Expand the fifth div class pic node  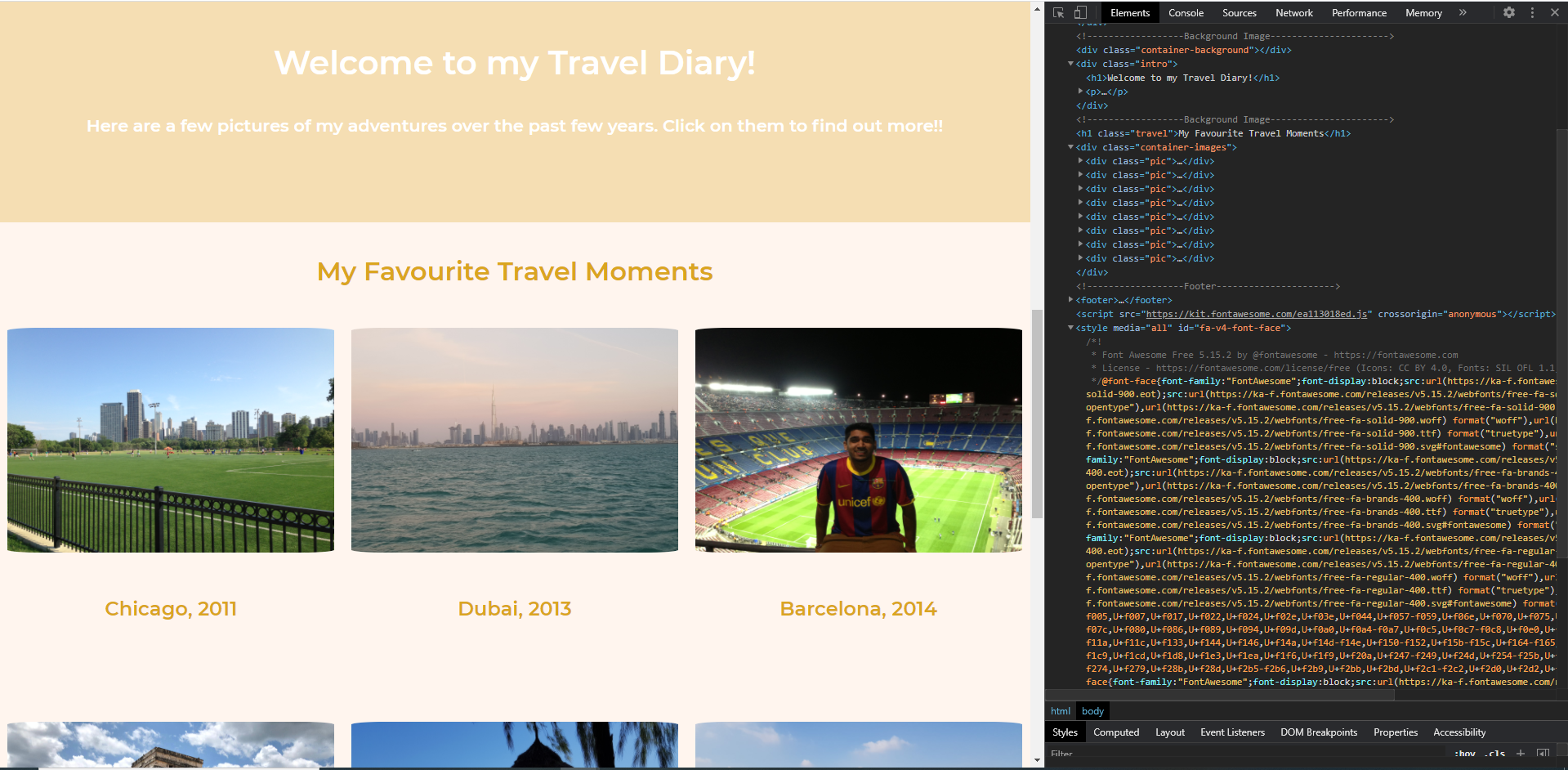[1080, 217]
